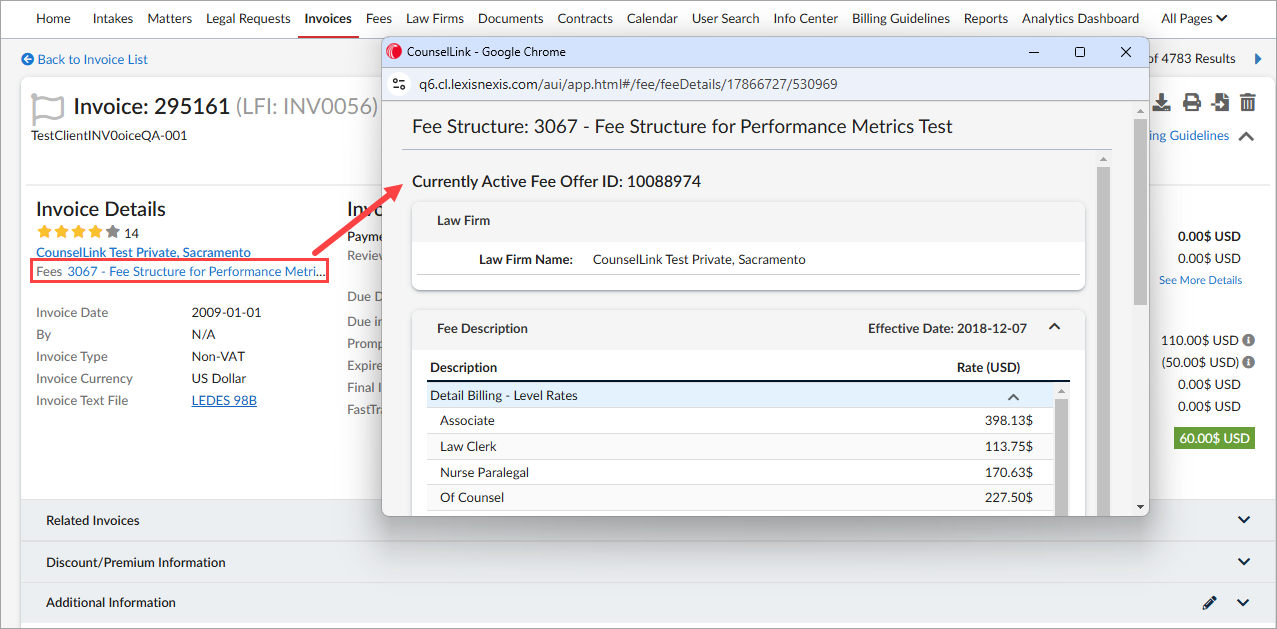Click the fee details inner scrollbar
Viewport: 1277px width, 629px height.
(x=1103, y=340)
